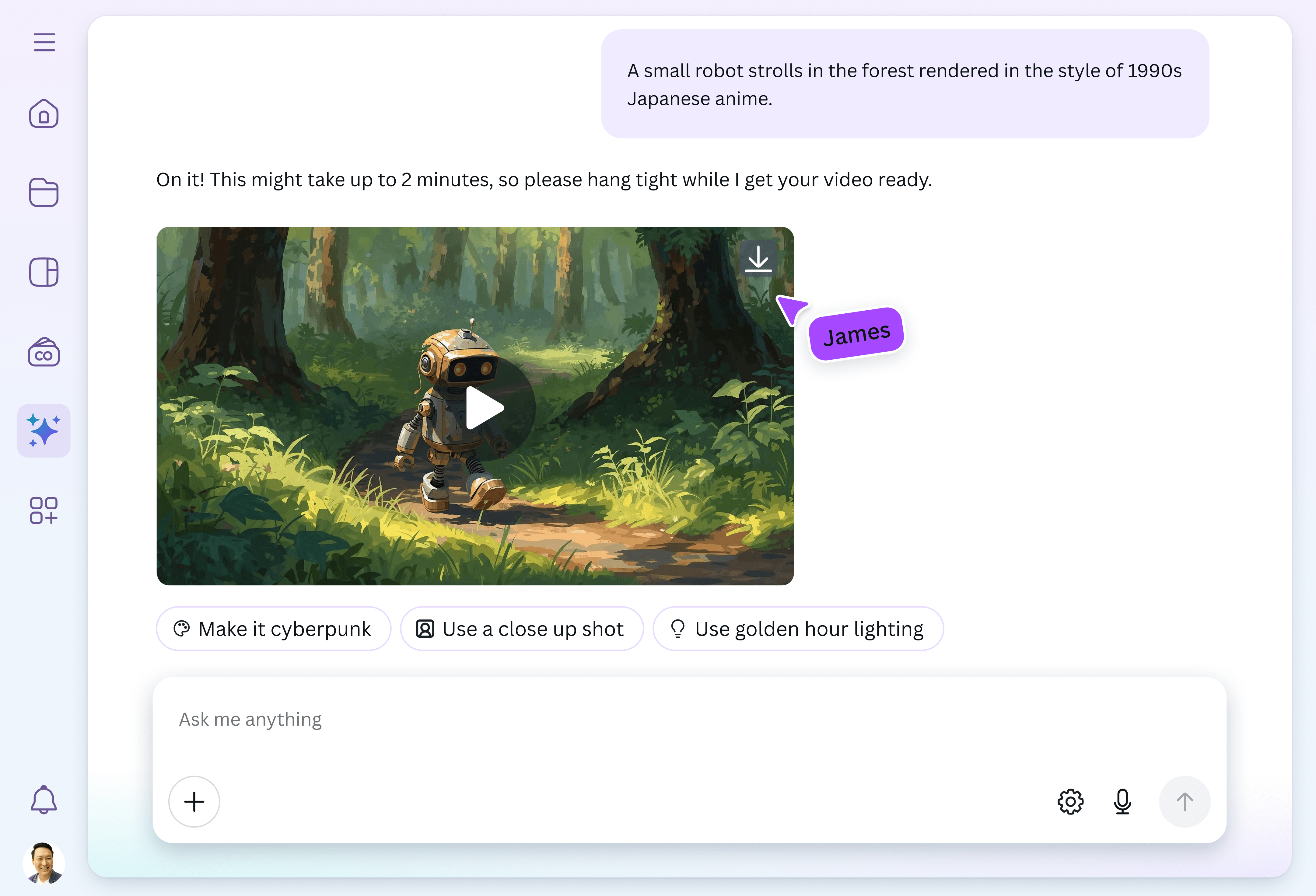This screenshot has width=1316, height=896.
Task: Click "Use golden hour lighting" suggestion
Action: (x=798, y=629)
